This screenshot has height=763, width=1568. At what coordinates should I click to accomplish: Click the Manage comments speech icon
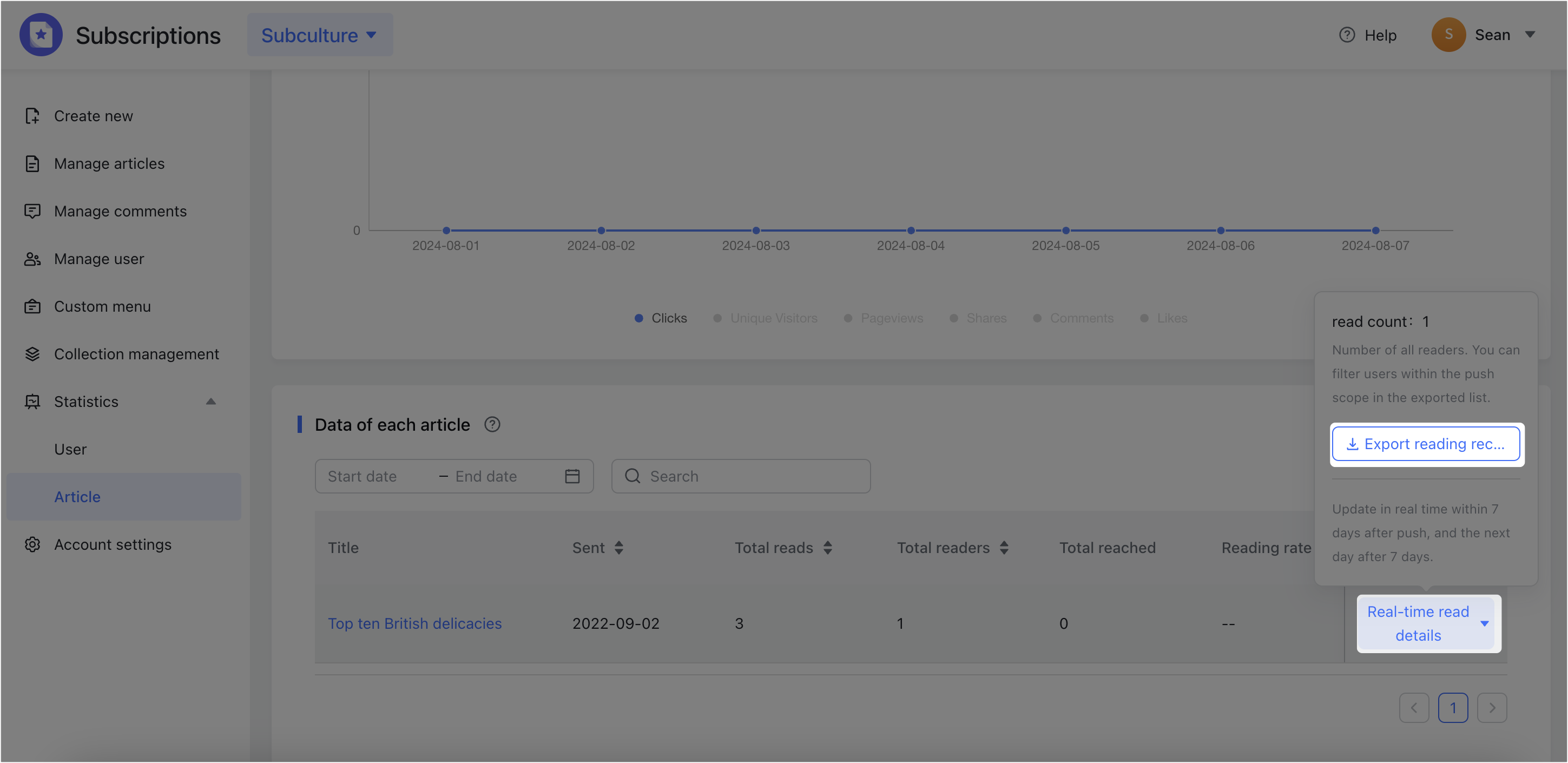point(32,211)
